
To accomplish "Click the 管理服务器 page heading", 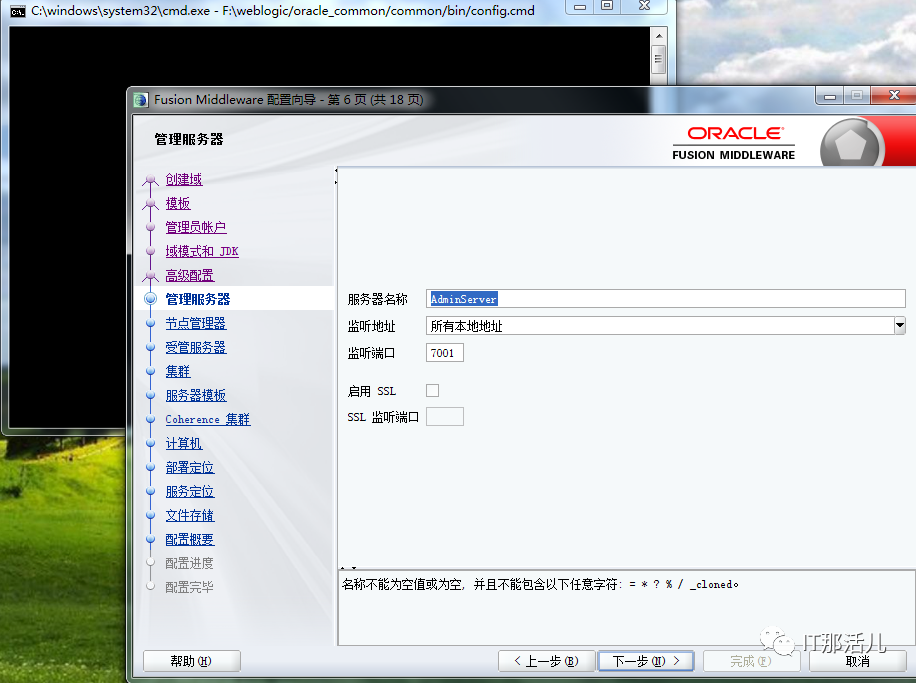I will (x=189, y=139).
